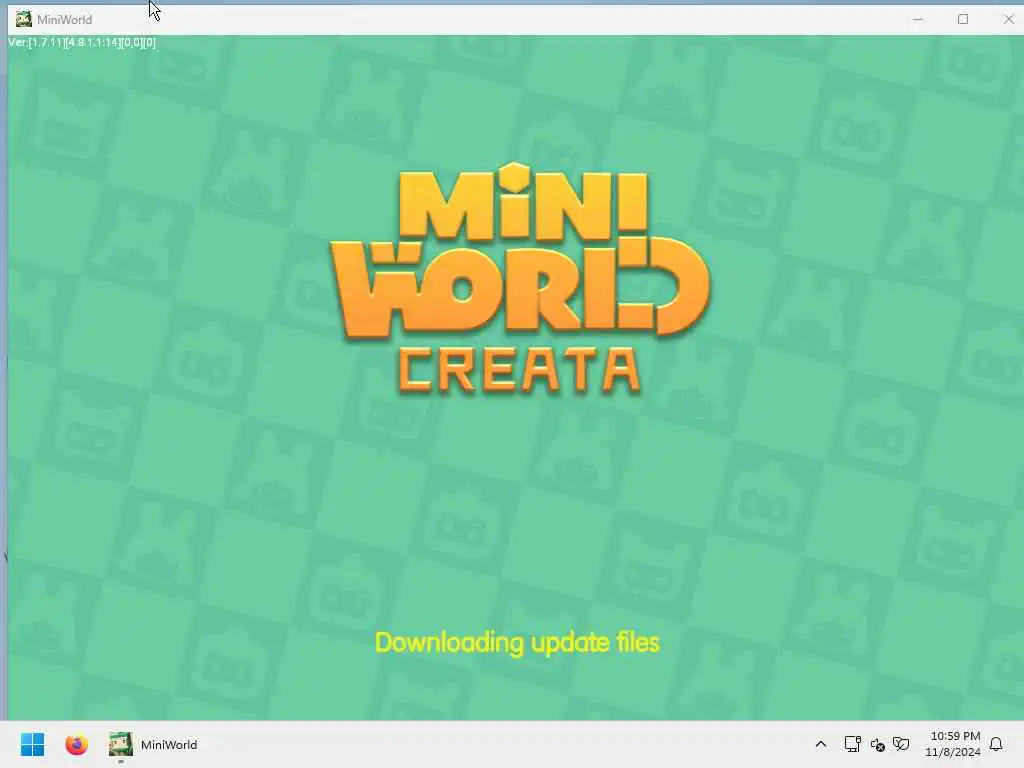
Task: Open the Windows Start menu
Action: click(x=32, y=744)
